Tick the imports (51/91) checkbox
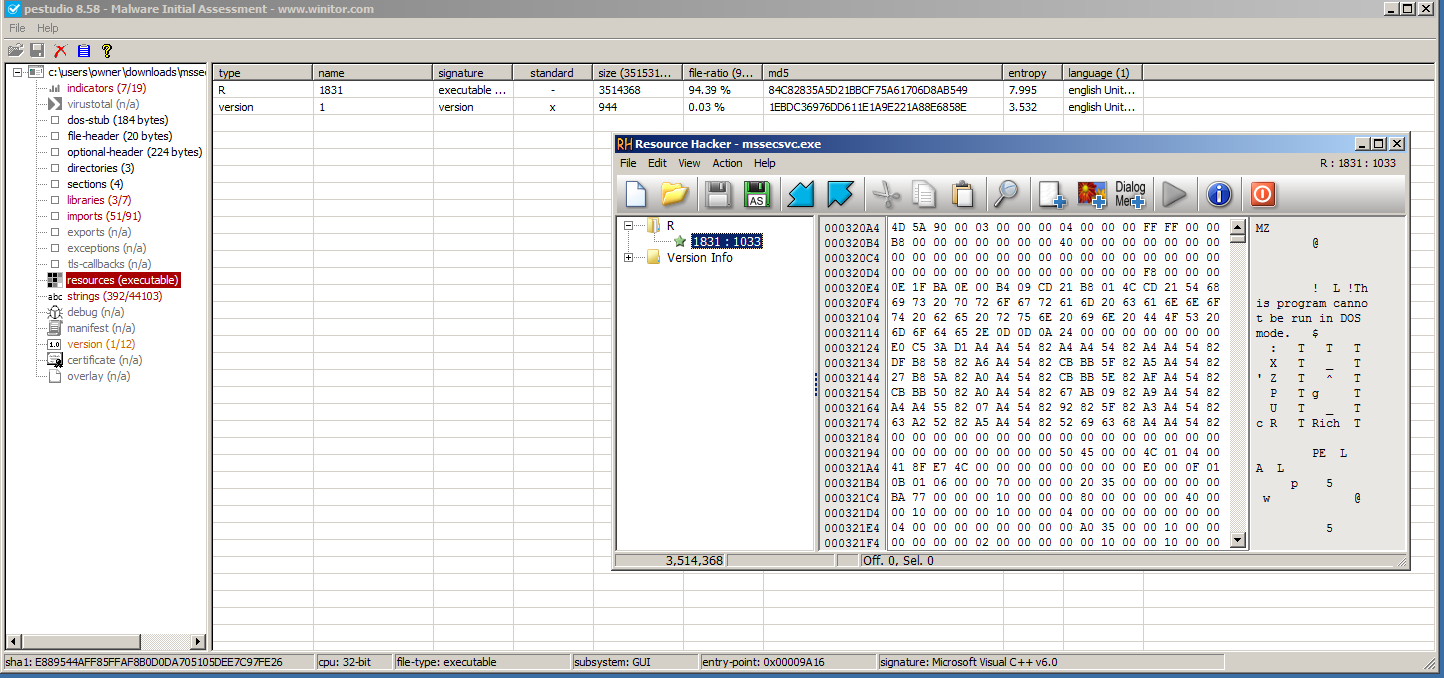Screen dimensions: 1444x678 coord(55,216)
